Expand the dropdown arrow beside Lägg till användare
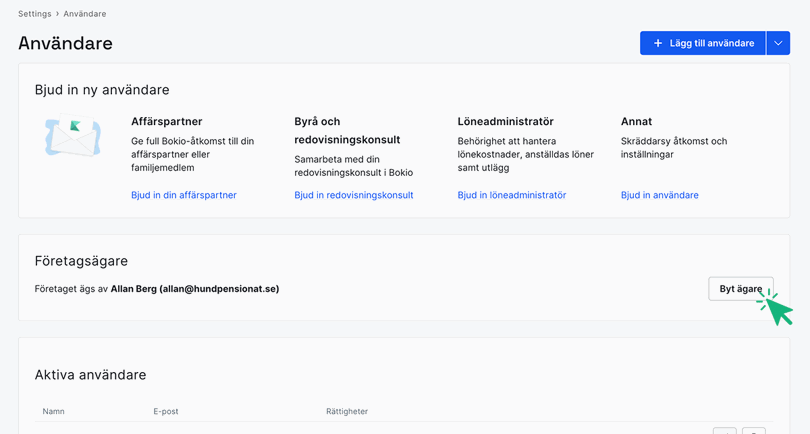Image resolution: width=810 pixels, height=434 pixels. coord(778,43)
